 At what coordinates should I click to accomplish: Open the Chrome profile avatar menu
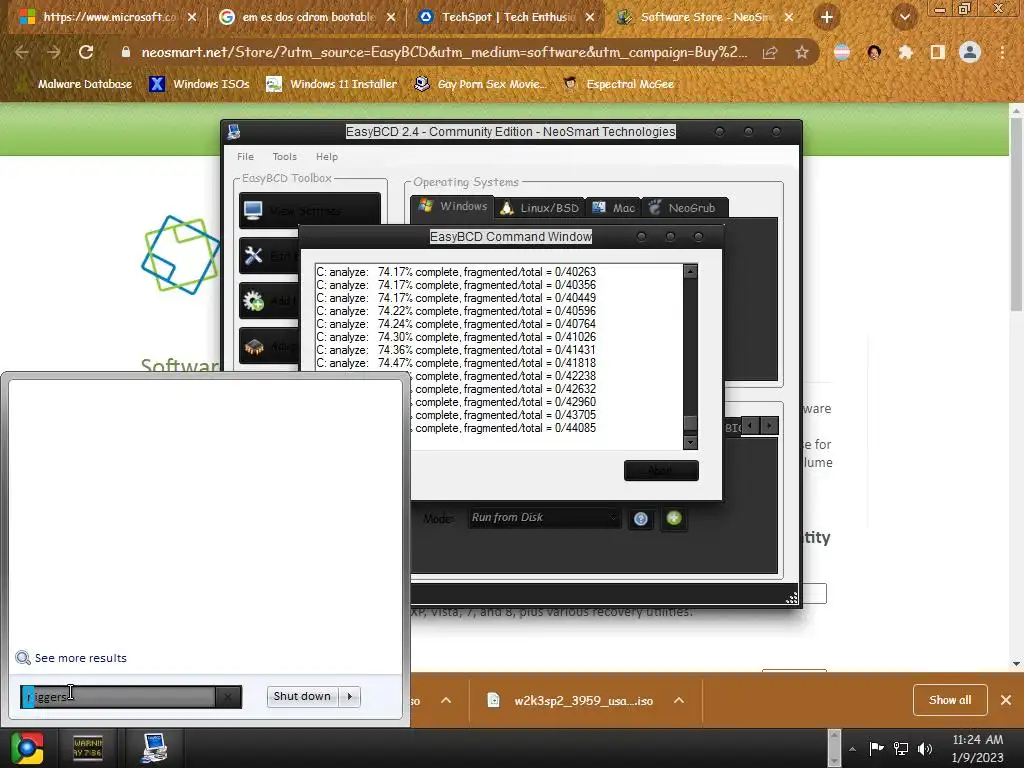[x=970, y=52]
